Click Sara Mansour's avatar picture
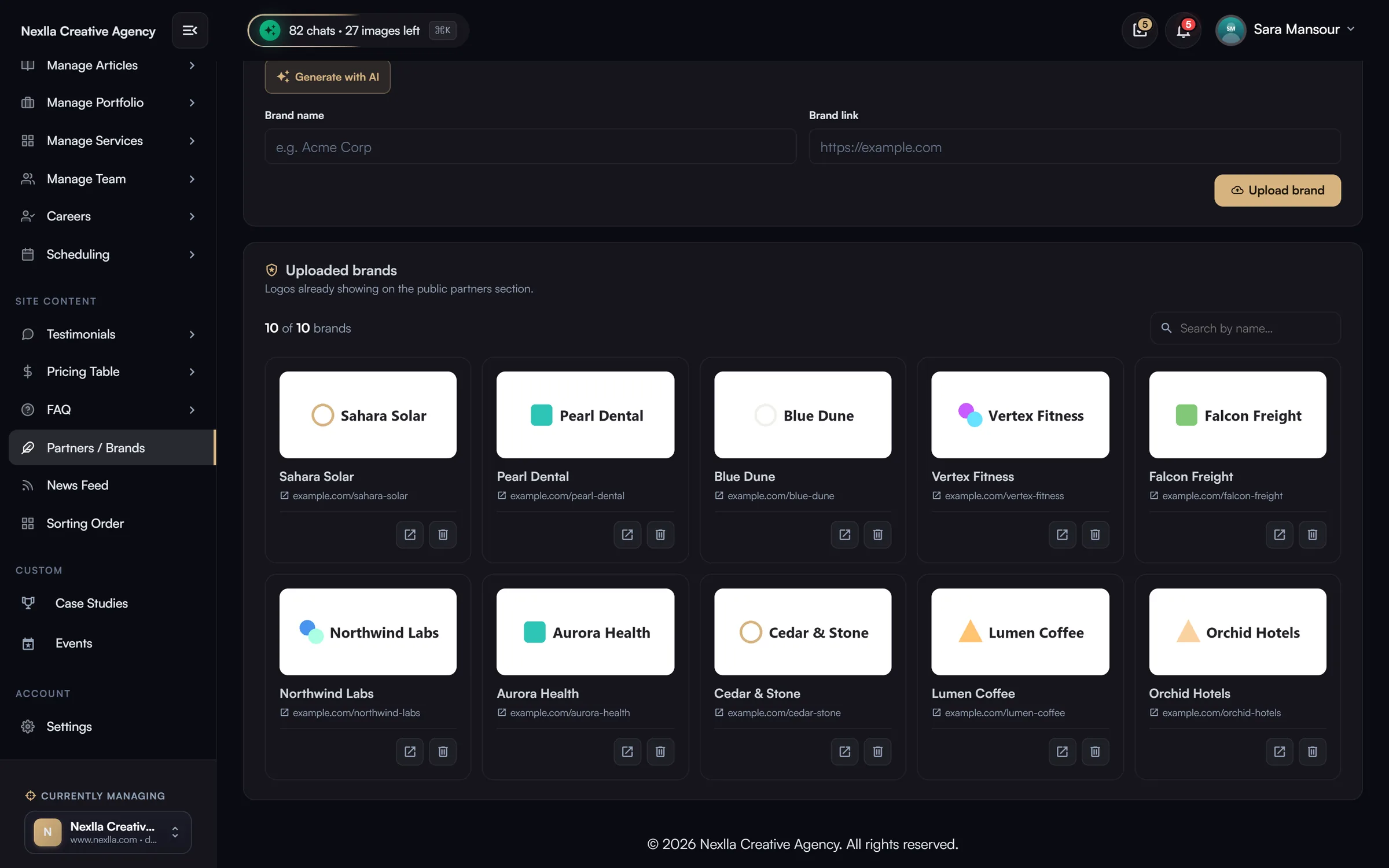1389x868 pixels. (x=1230, y=30)
